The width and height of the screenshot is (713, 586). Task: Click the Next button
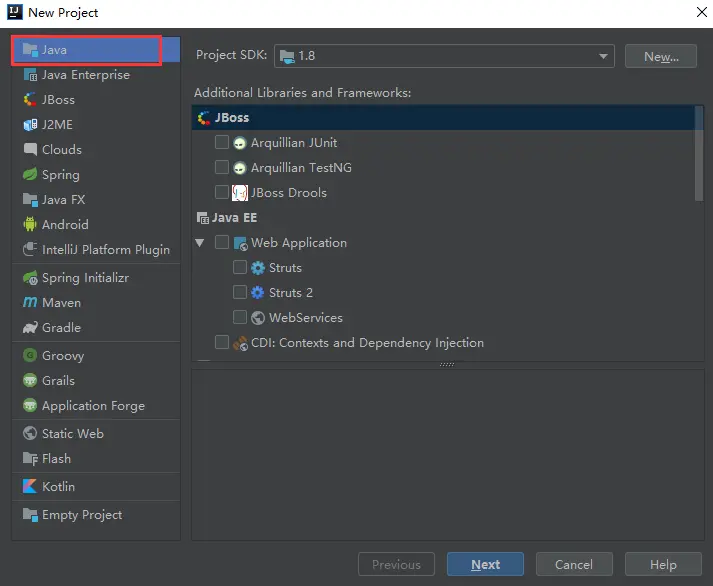click(x=485, y=564)
